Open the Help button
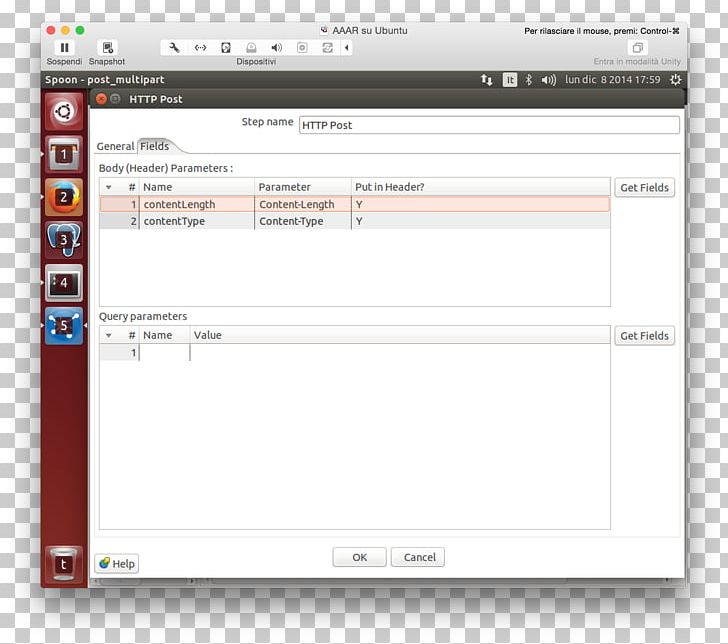728x644 pixels. point(117,564)
